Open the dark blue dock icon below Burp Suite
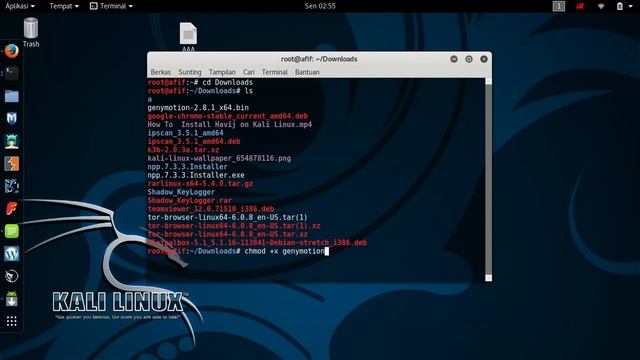The image size is (640, 360). pos(11,186)
